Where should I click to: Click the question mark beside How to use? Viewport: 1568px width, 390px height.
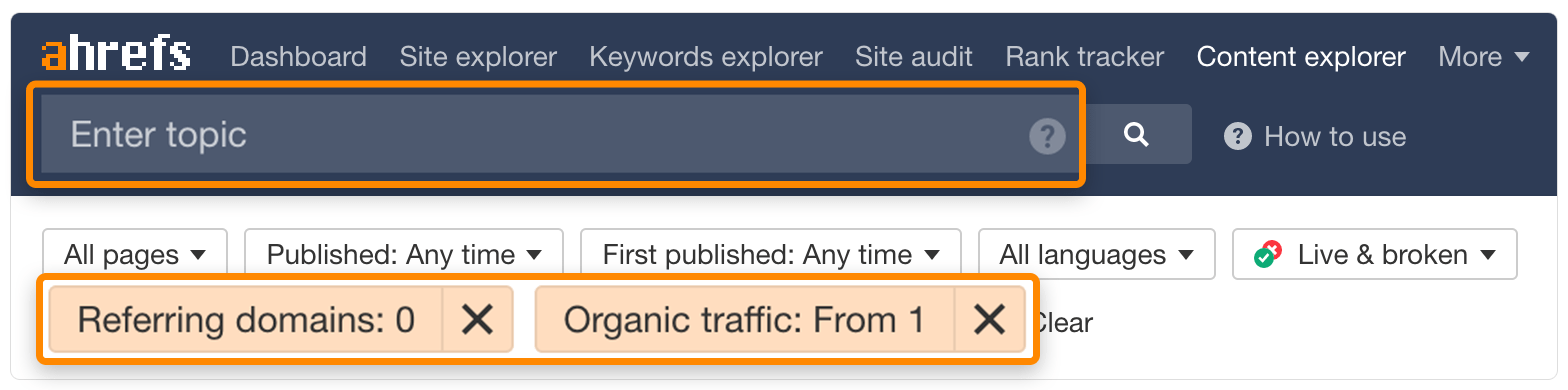1238,136
